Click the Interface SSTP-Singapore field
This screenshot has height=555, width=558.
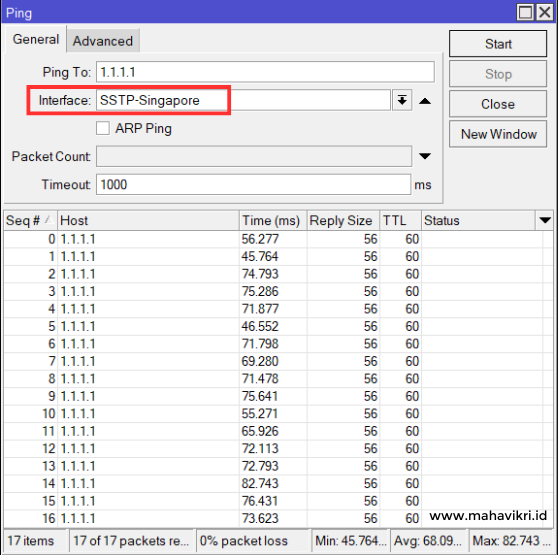[243, 100]
